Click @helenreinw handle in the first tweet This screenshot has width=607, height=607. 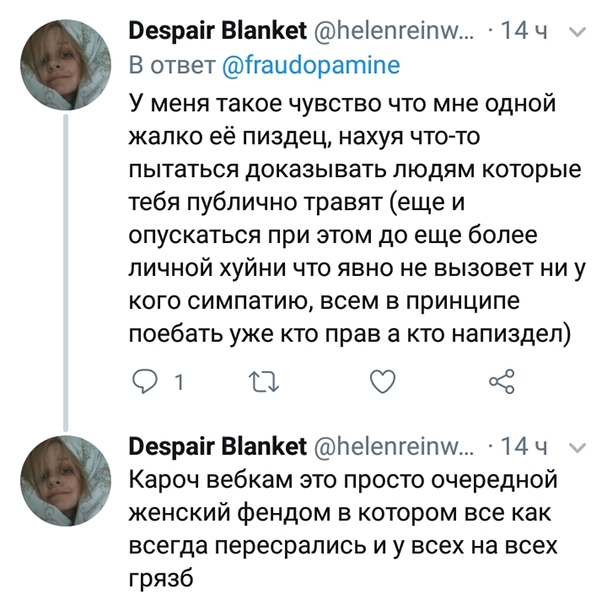(x=400, y=33)
